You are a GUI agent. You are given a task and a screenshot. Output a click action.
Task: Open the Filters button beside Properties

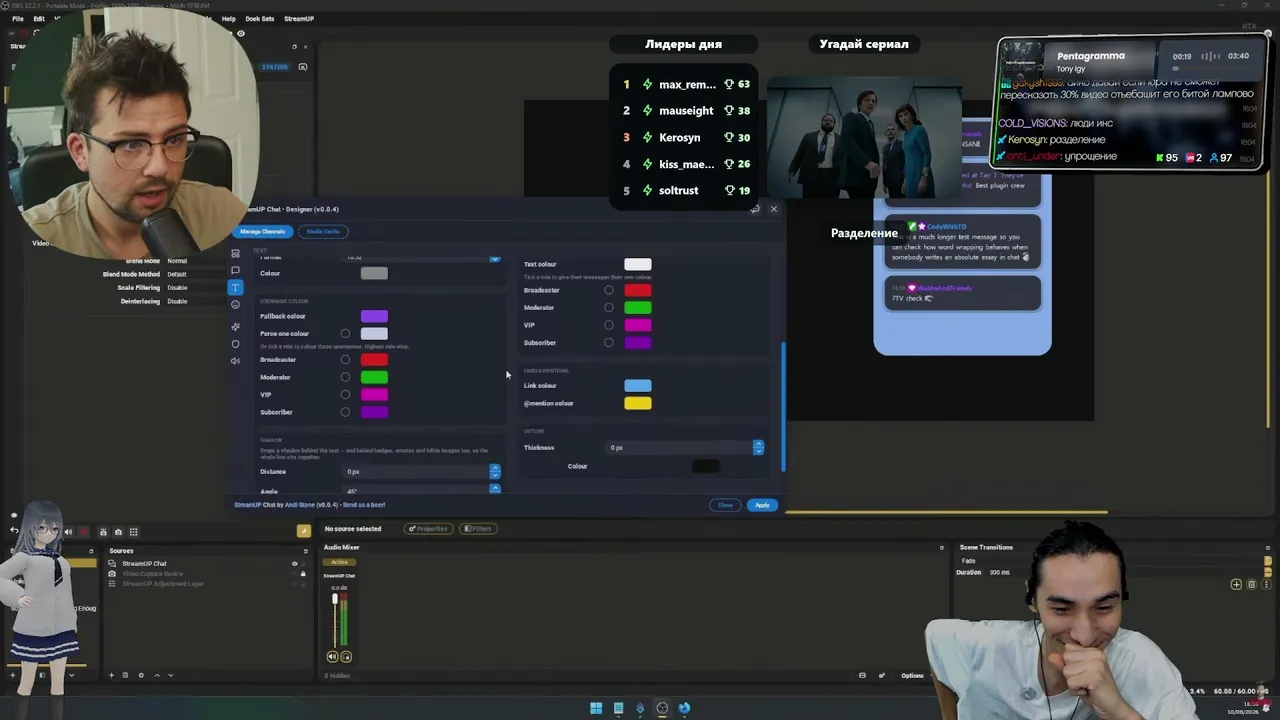478,529
